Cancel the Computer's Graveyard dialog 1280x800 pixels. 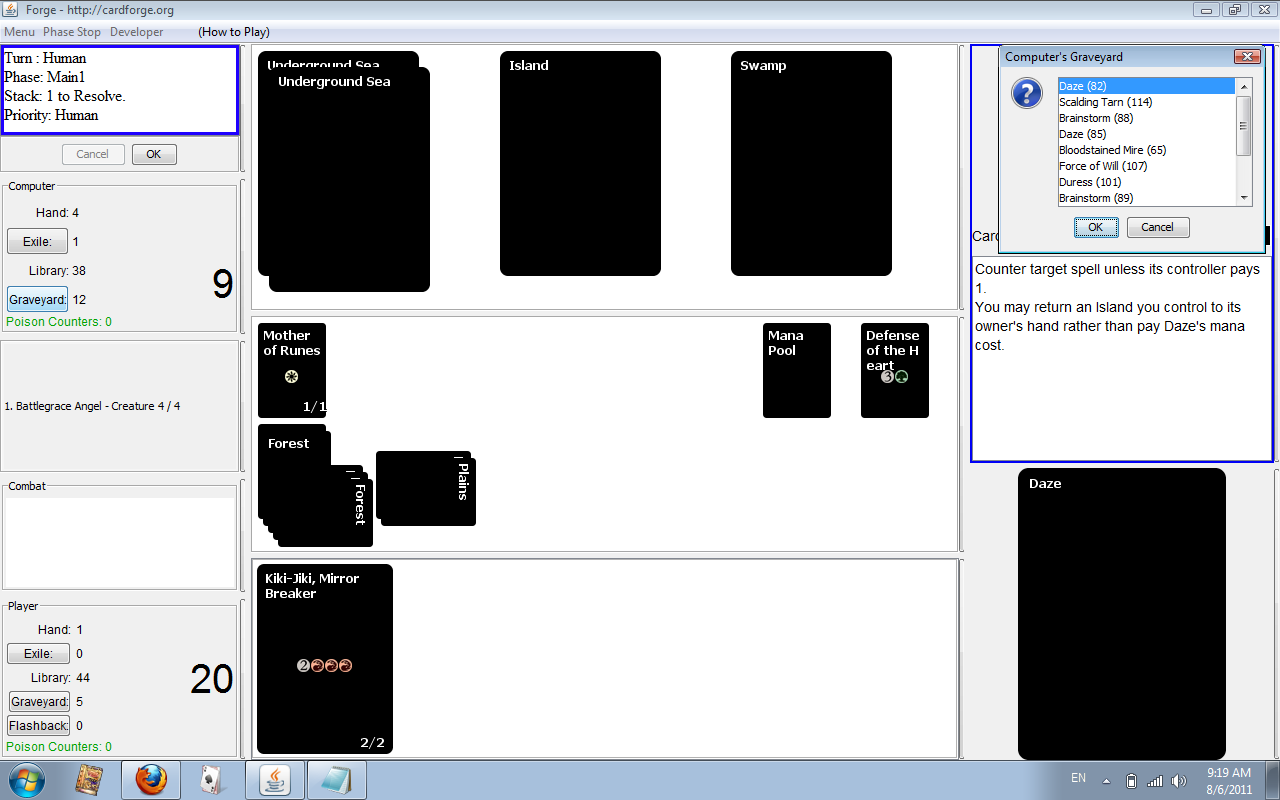click(x=1157, y=227)
